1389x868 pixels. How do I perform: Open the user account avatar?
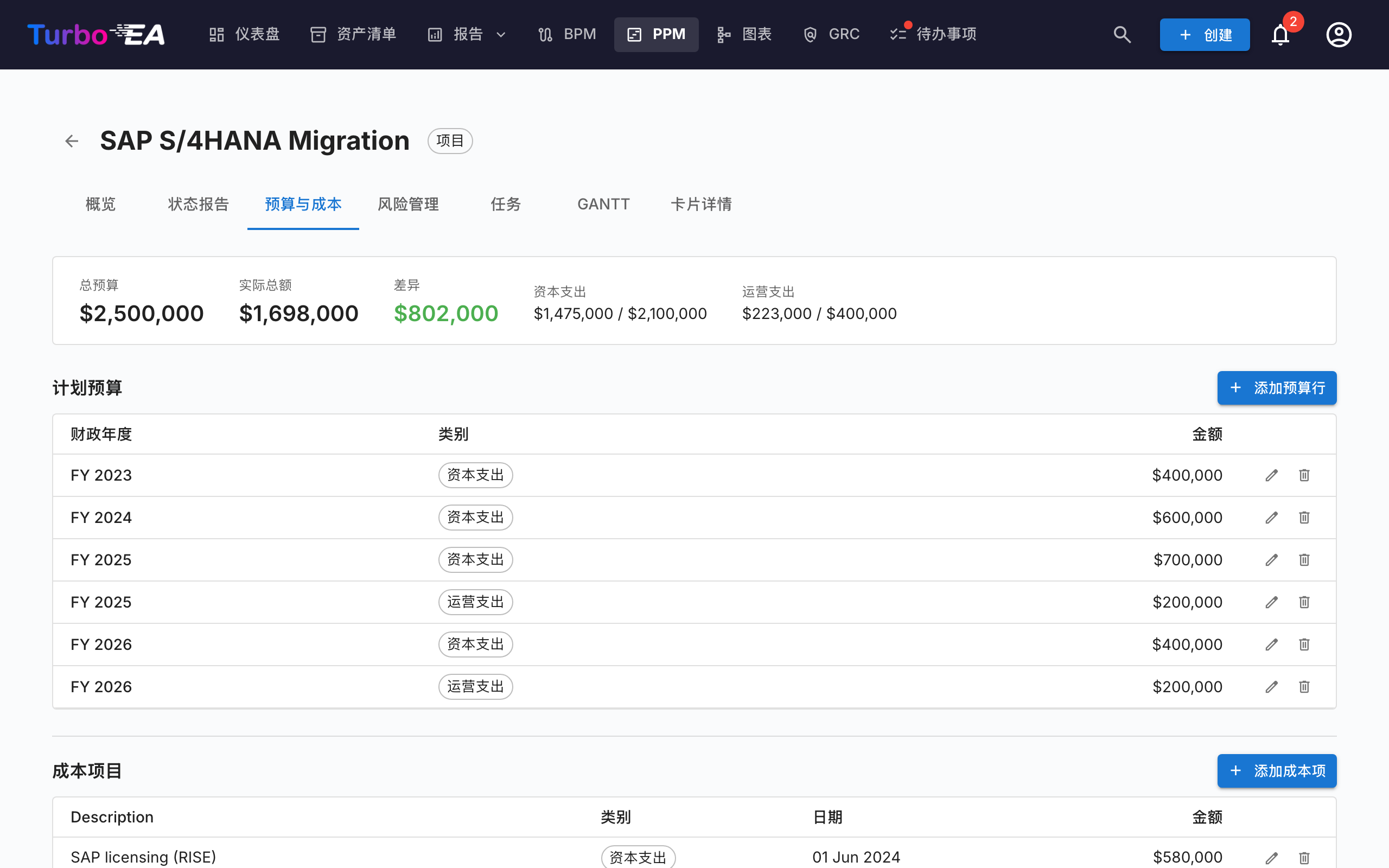point(1339,34)
